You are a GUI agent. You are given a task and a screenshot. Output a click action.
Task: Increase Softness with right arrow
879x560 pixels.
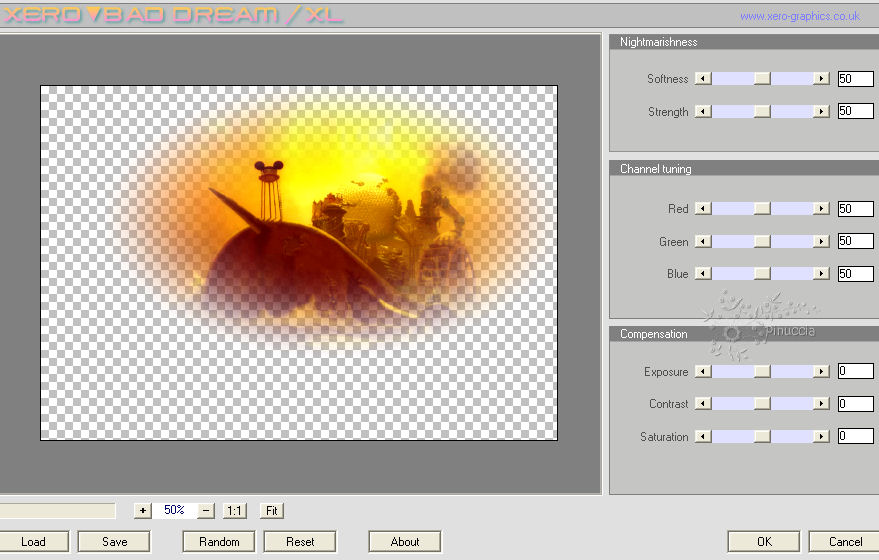(x=821, y=78)
